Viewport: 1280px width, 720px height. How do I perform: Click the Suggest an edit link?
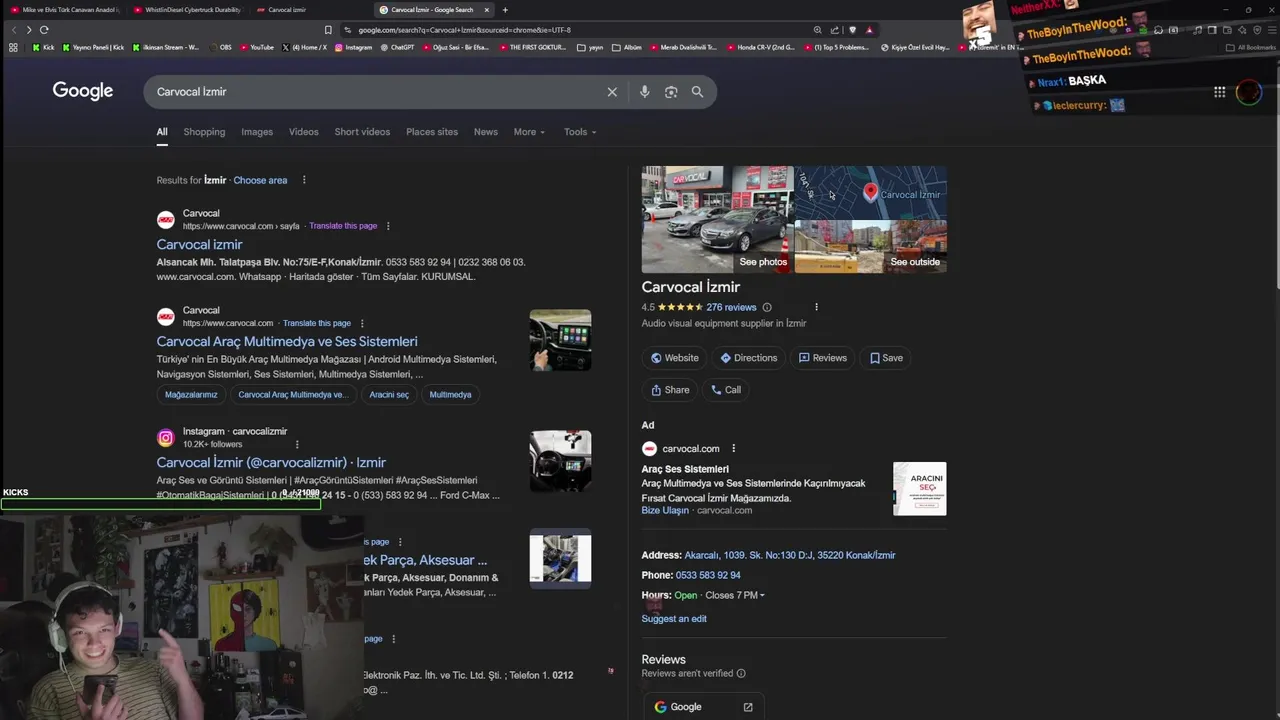pos(674,619)
